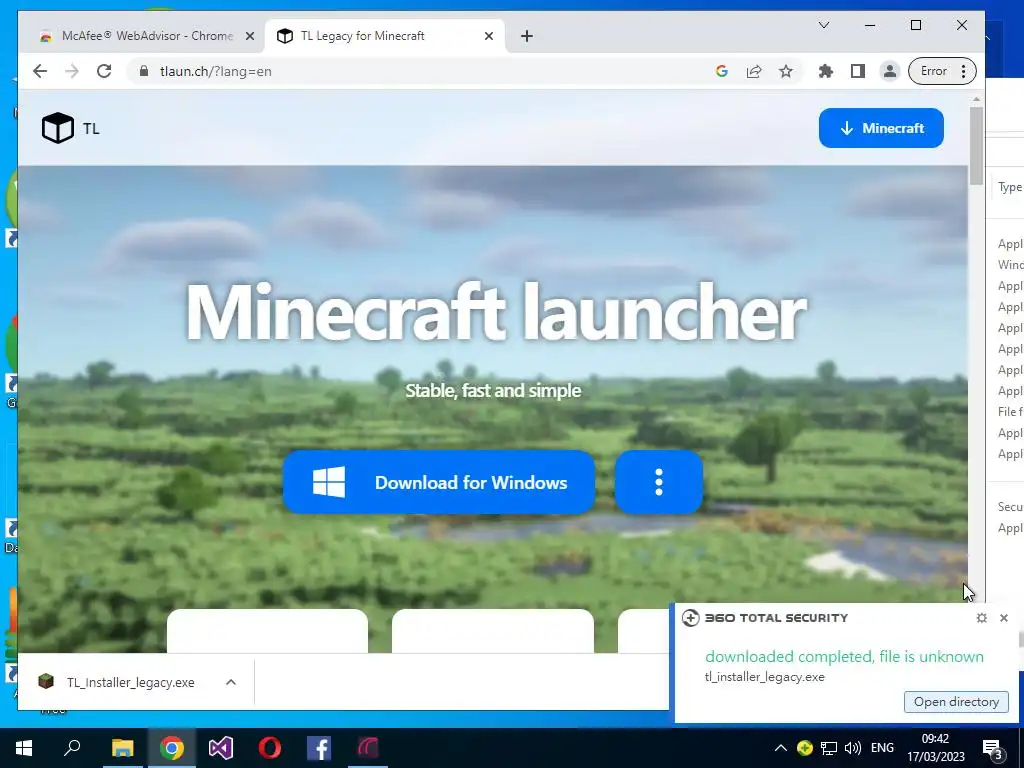
Task: Open the tab search dropdown chevron
Action: pyautogui.click(x=824, y=25)
